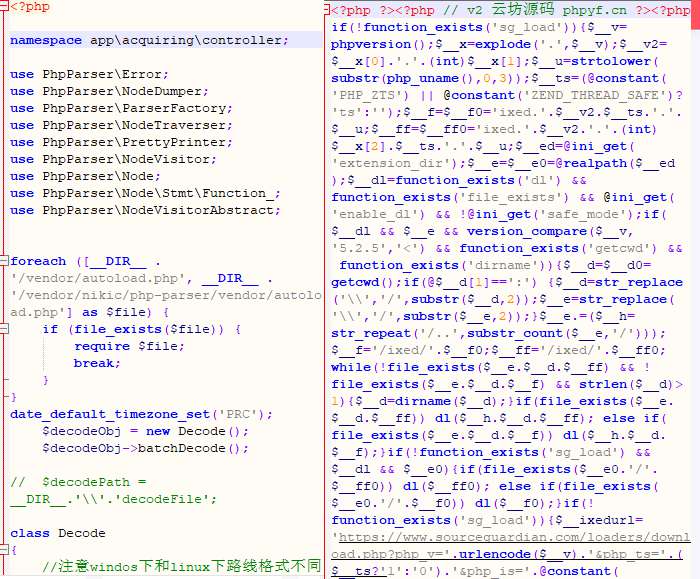Click the '$__ixedurl=' variable
700x579 pixels.
click(604, 520)
